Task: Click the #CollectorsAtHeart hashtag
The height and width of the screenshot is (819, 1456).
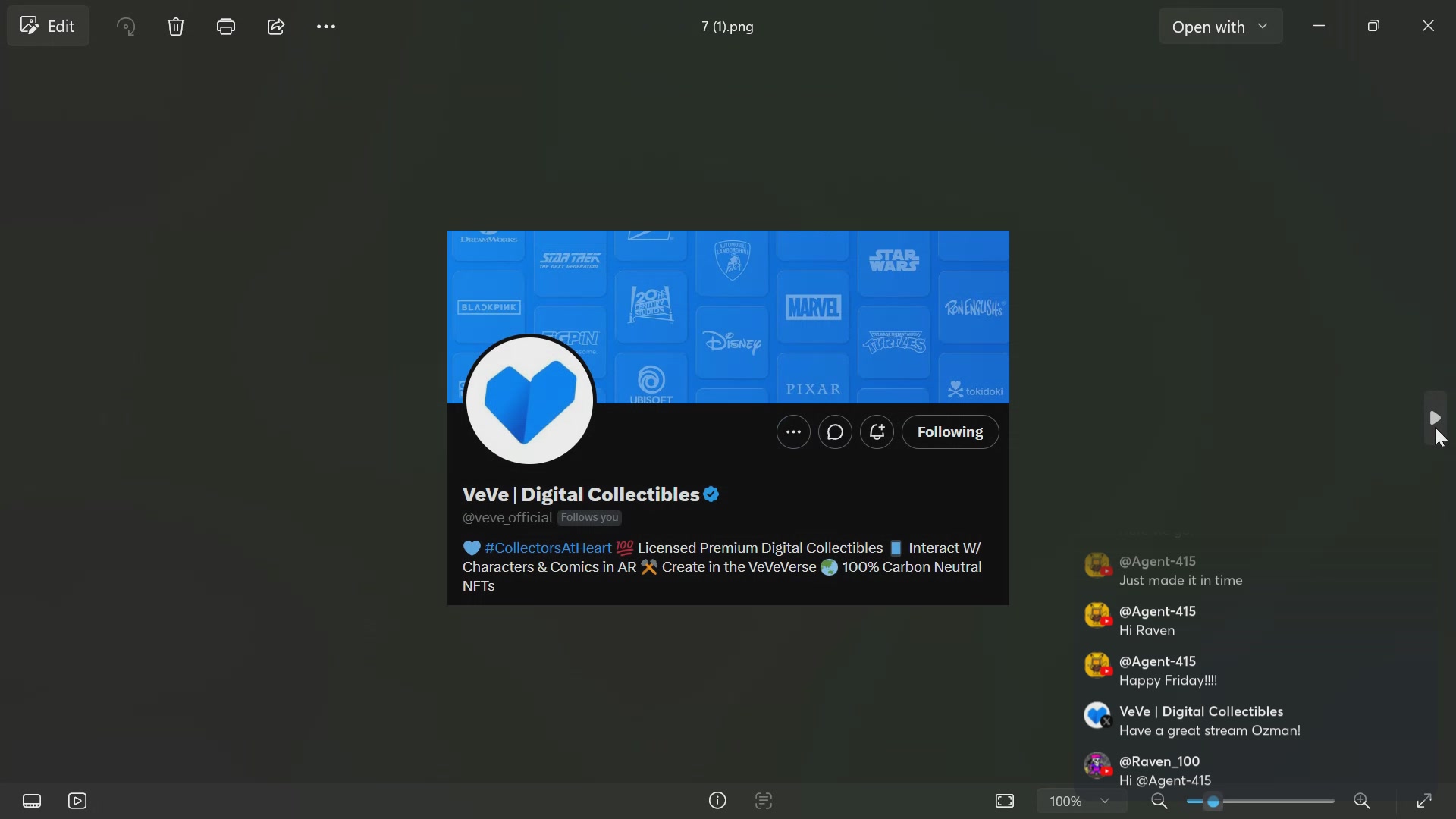Action: (548, 548)
